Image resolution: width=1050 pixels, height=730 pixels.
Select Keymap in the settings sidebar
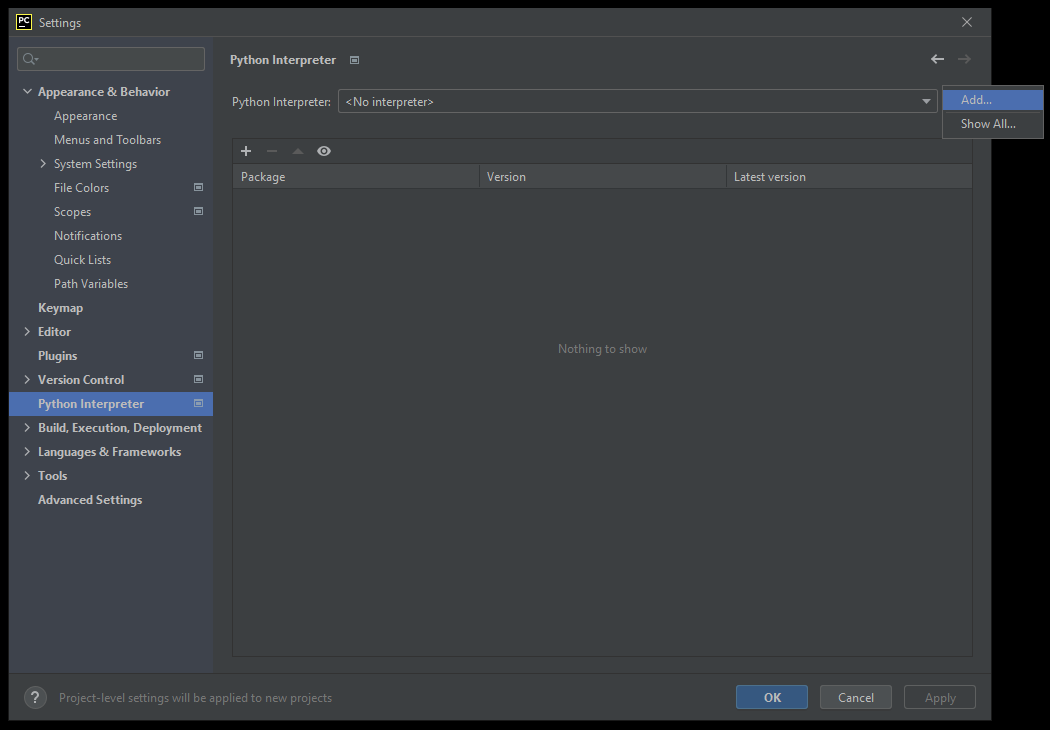(x=60, y=307)
